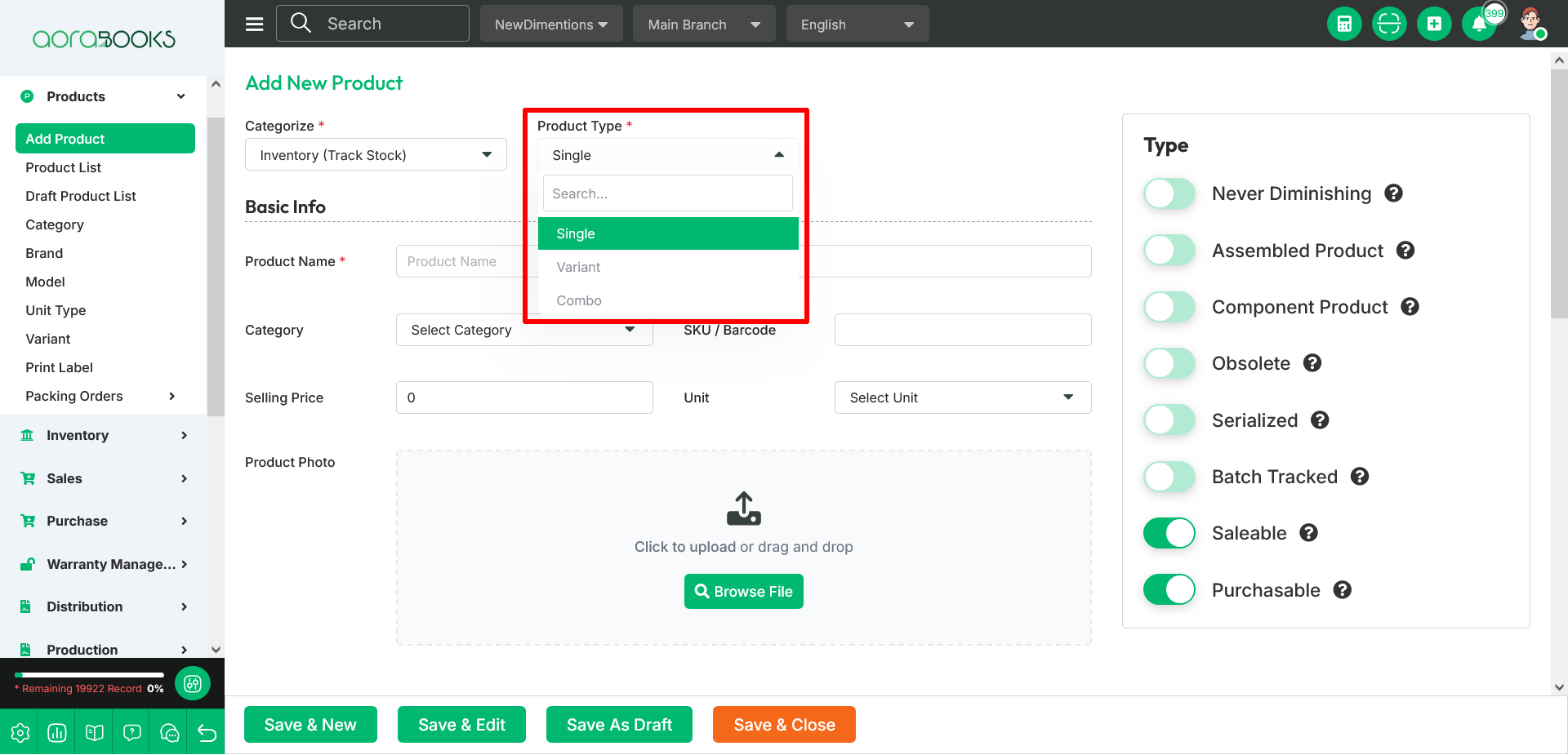Click the SKU / Barcode input field
The image size is (1568, 755).
[963, 330]
